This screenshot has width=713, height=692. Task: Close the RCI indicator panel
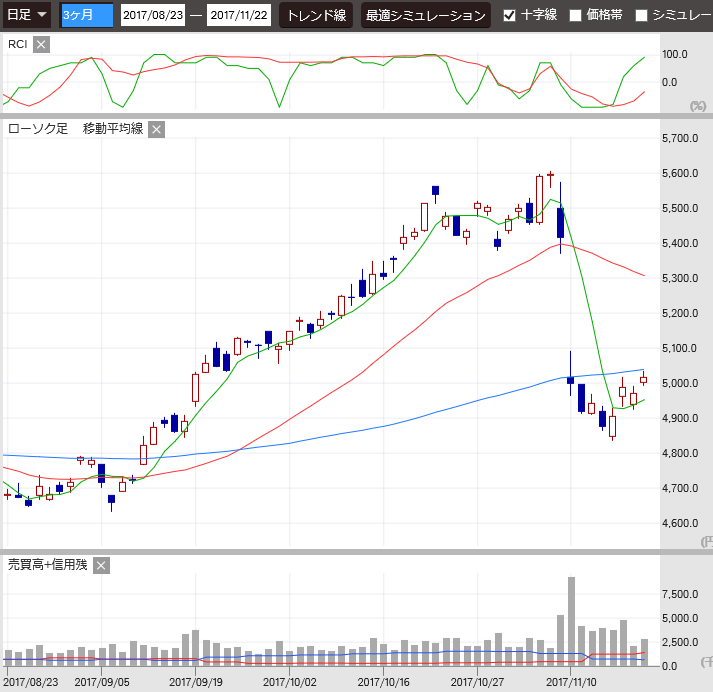tap(41, 44)
